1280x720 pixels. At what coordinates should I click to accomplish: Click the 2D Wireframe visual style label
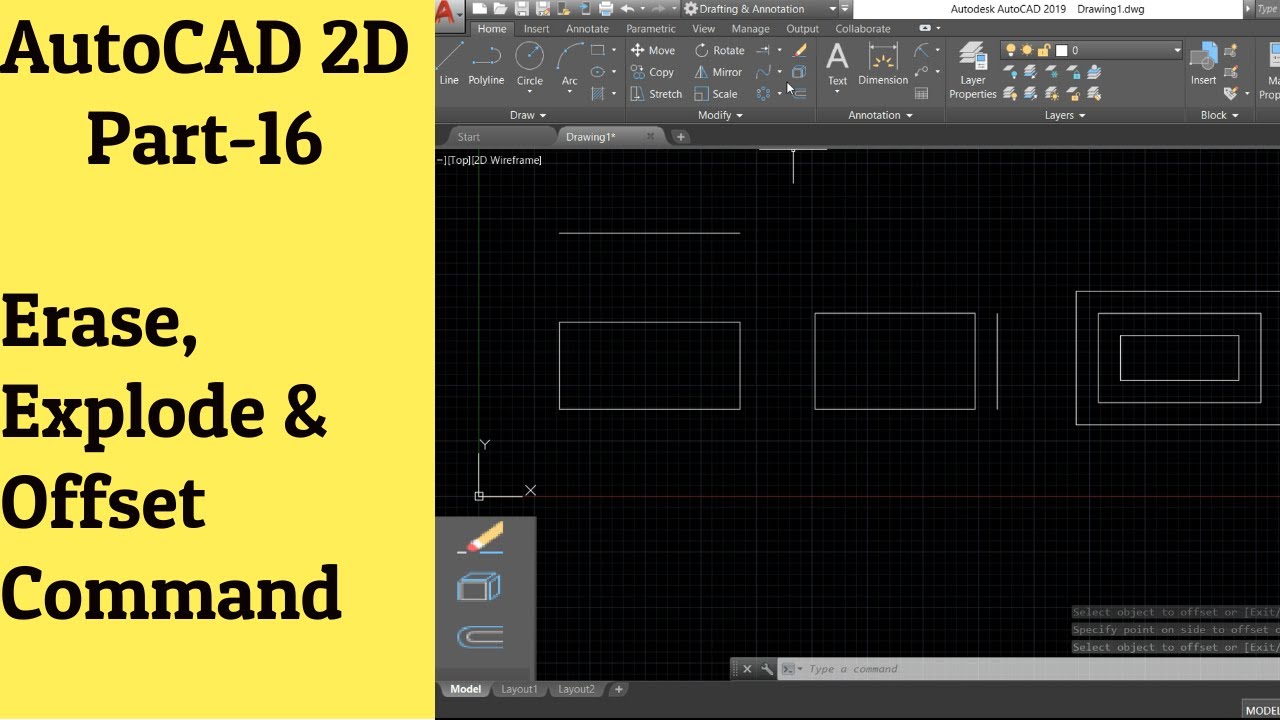coord(506,160)
